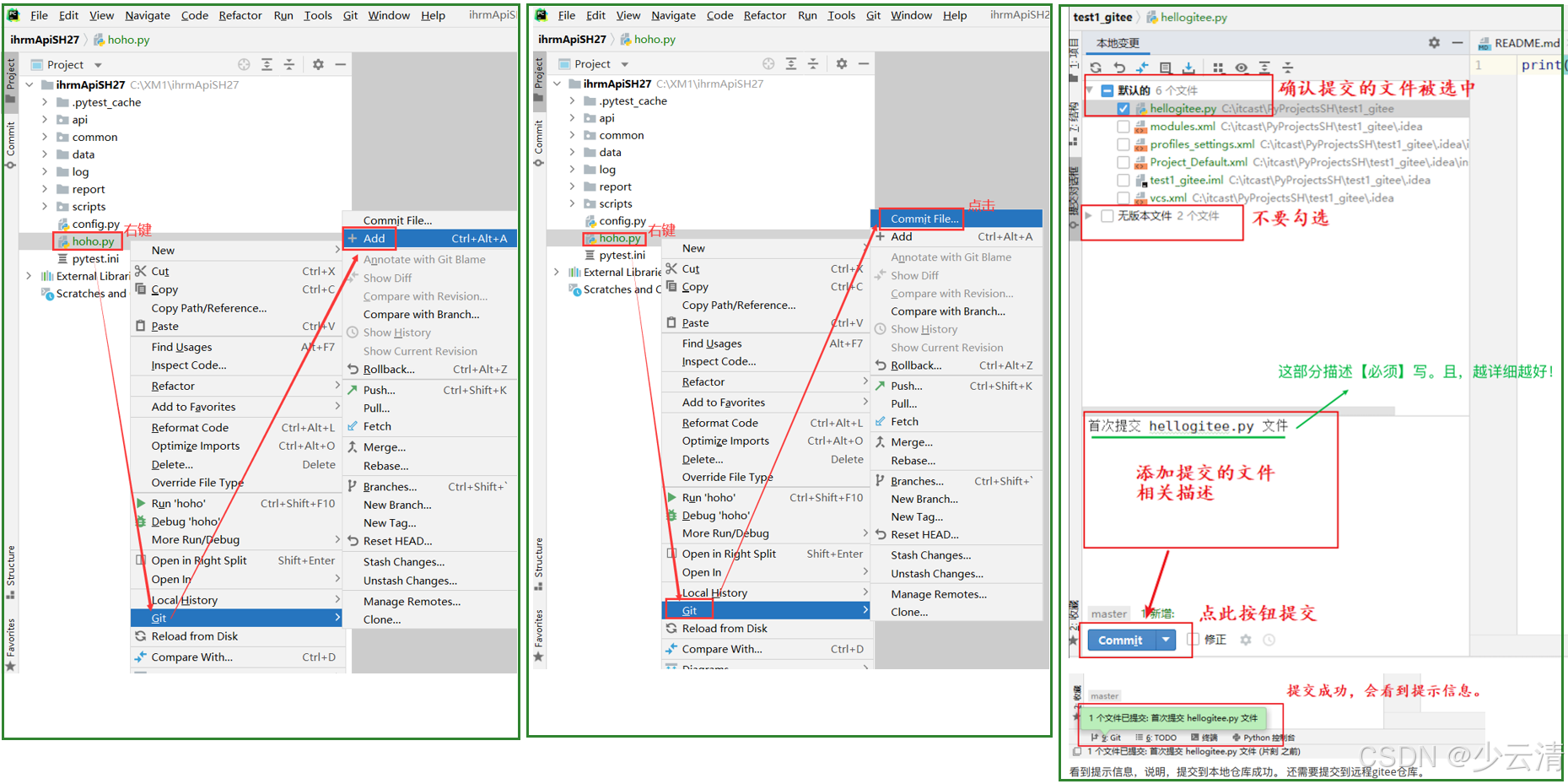Open File menu in left window

click(40, 15)
